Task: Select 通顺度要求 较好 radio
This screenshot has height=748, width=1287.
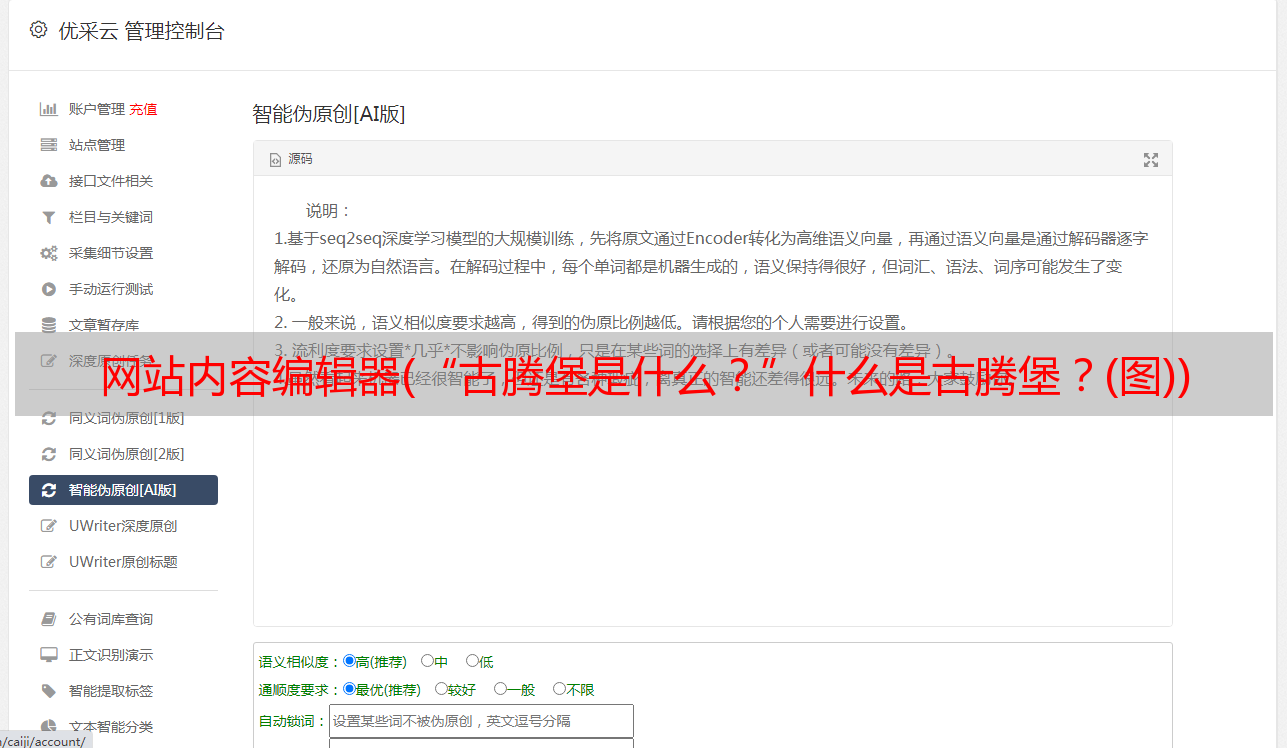Action: pos(441,689)
